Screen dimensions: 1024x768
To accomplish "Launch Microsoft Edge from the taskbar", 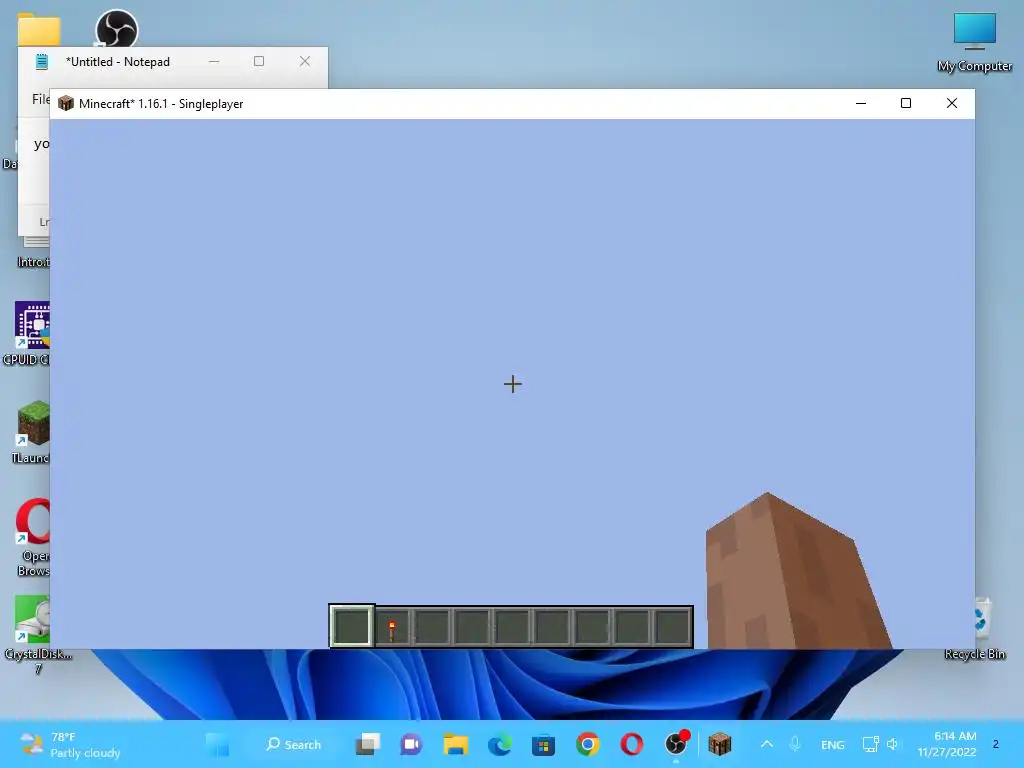I will point(500,744).
